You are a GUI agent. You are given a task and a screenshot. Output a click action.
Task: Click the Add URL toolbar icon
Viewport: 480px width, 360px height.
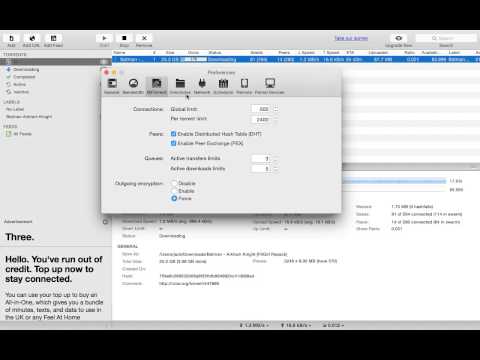[32, 38]
